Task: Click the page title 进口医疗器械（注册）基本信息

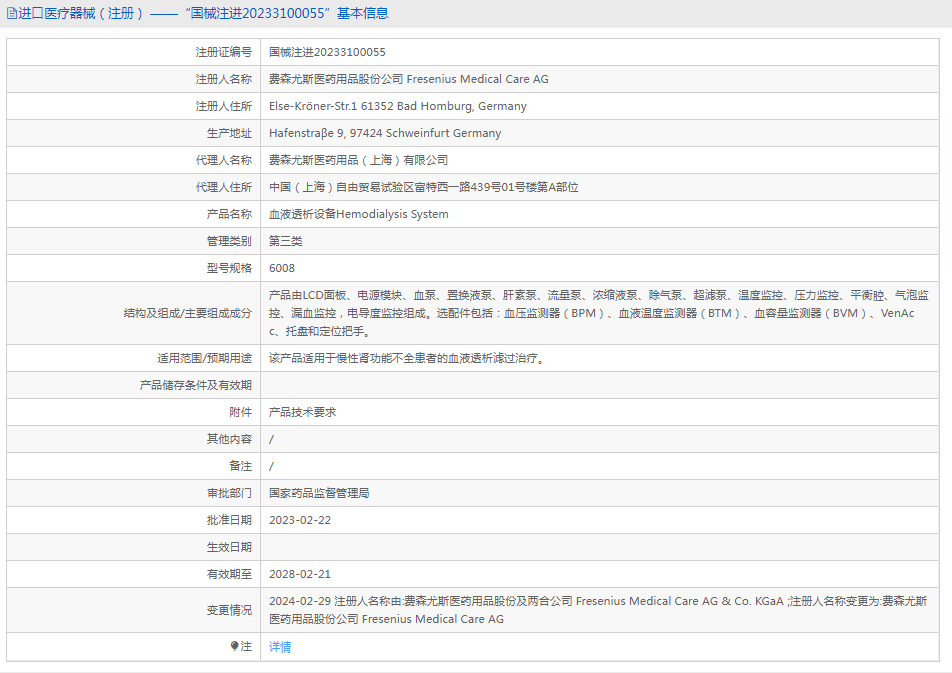Action: point(203,13)
